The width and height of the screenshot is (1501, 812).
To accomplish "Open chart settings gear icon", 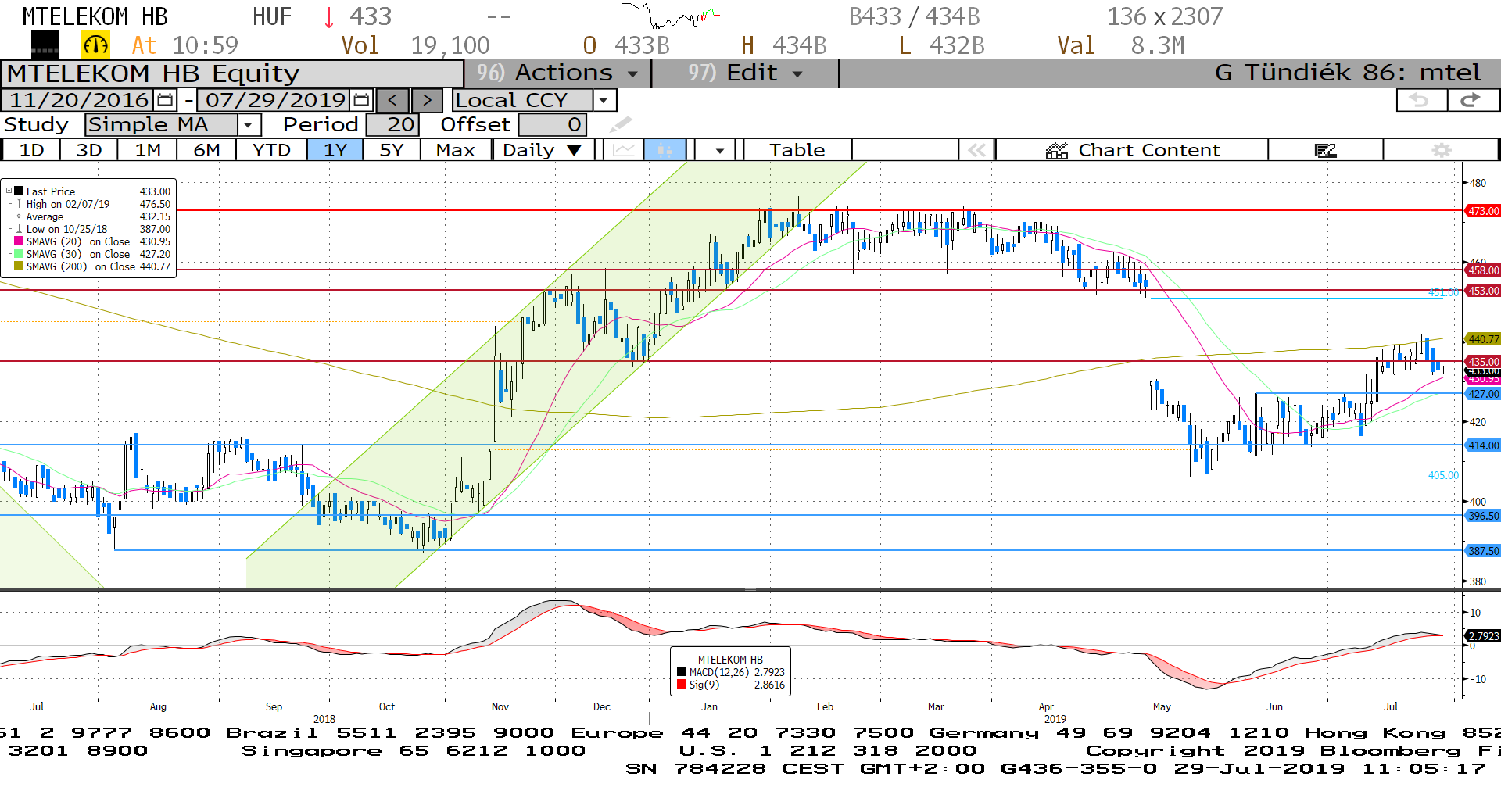I will click(1442, 150).
